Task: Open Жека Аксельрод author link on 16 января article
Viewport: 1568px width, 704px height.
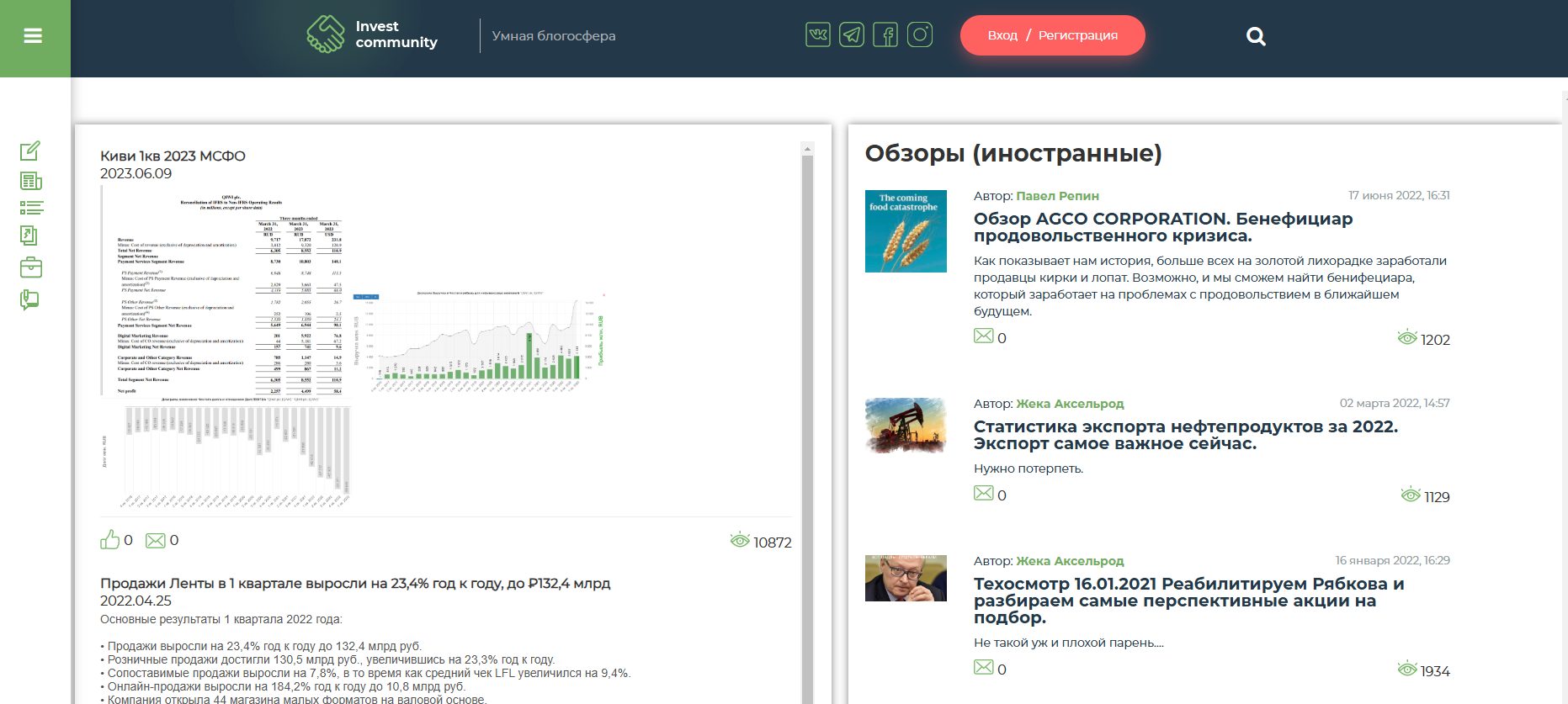Action: click(1070, 561)
